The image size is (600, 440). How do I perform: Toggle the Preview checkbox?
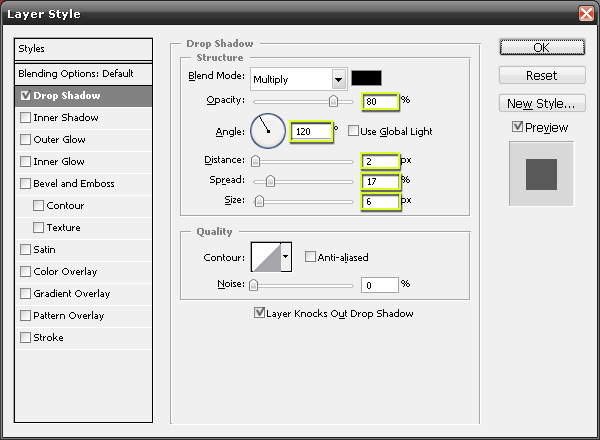click(517, 127)
